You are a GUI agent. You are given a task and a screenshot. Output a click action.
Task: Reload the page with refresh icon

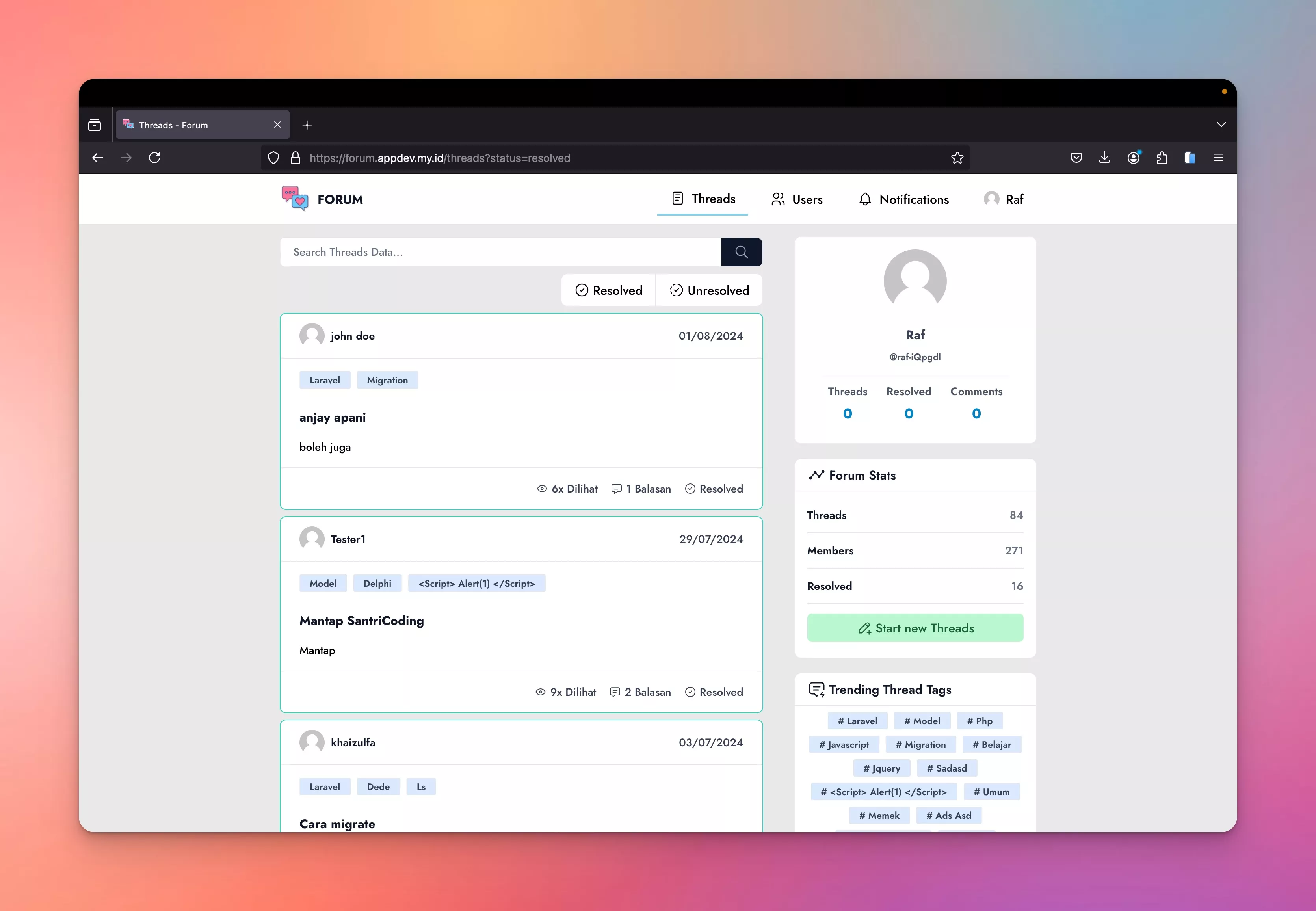tap(155, 158)
